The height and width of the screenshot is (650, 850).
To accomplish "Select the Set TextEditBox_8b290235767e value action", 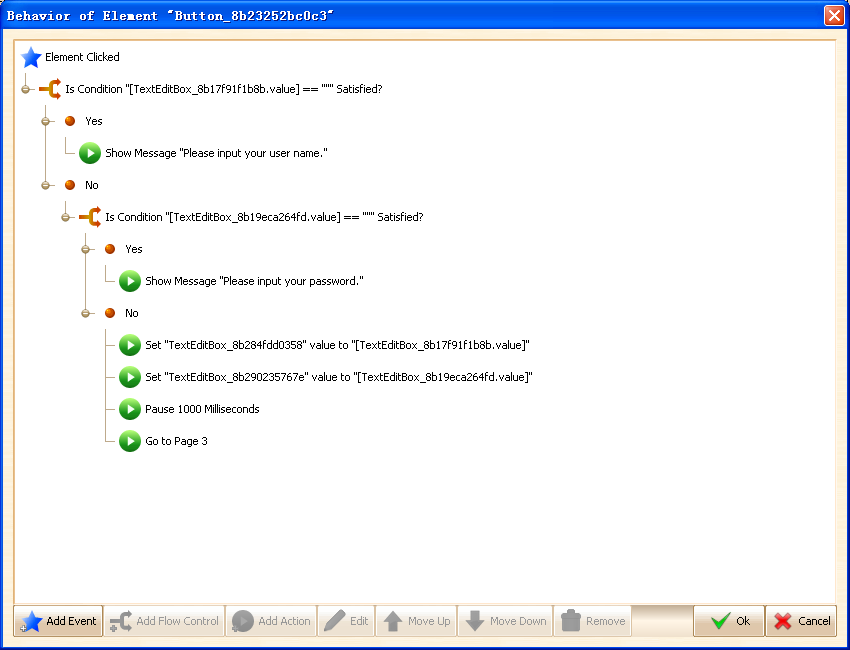I will pyautogui.click(x=338, y=377).
